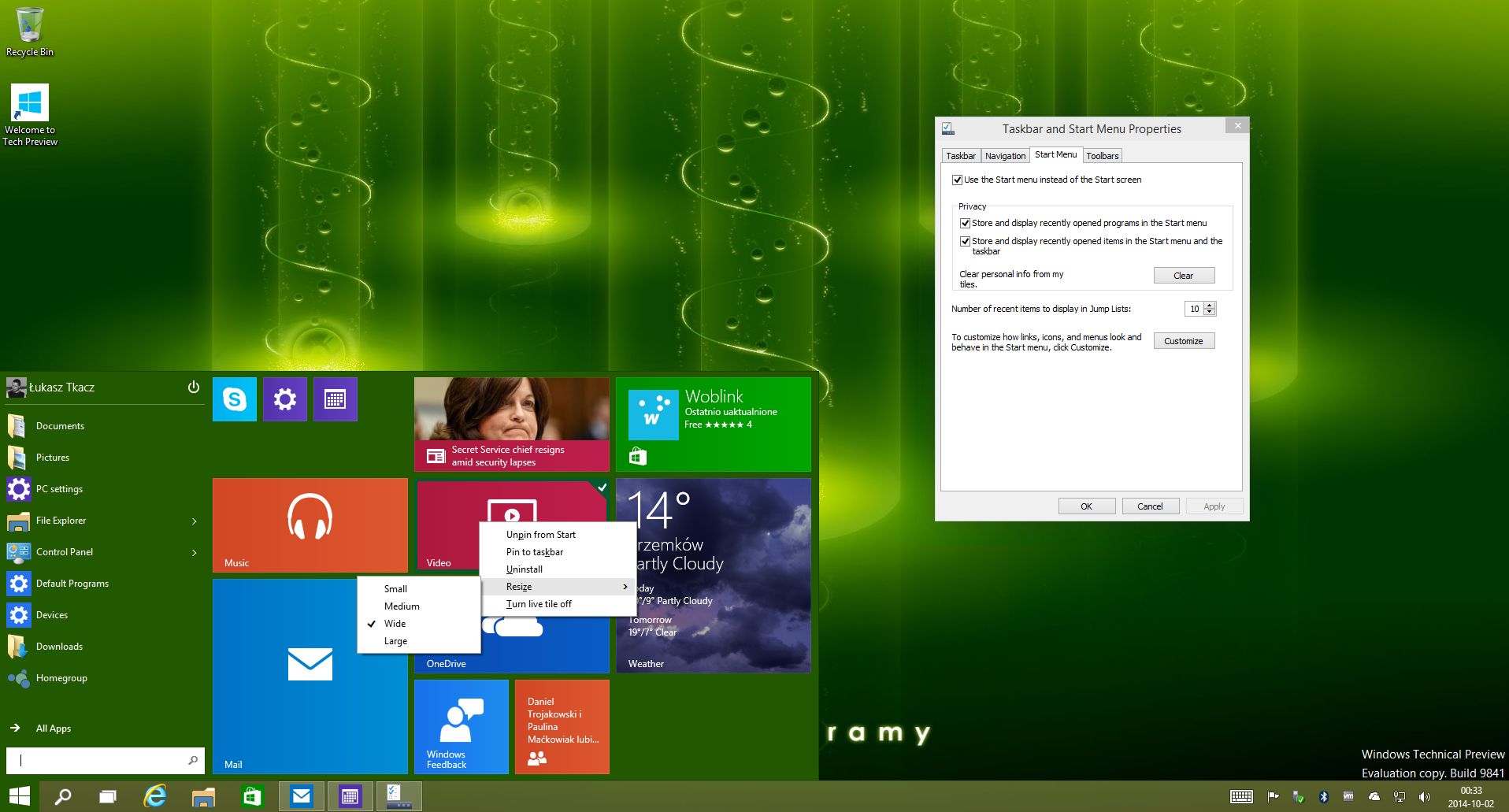The image size is (1509, 812).
Task: Click the taskbar search magnifier icon
Action: click(x=63, y=797)
